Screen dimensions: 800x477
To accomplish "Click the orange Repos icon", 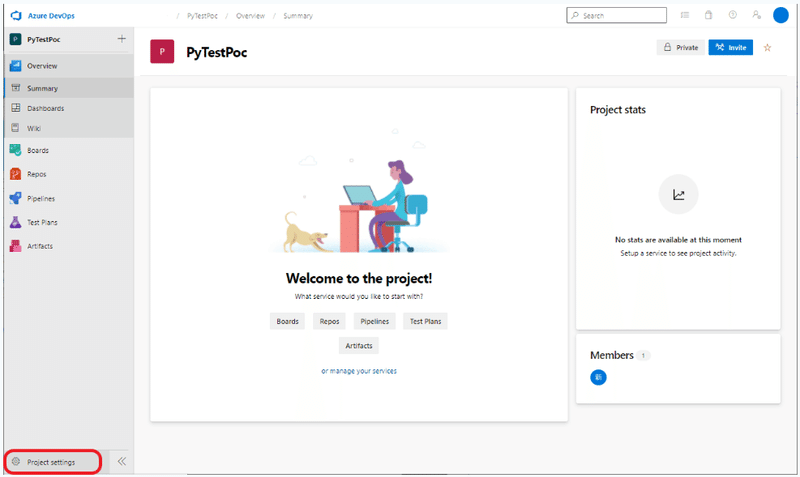I will (x=15, y=174).
